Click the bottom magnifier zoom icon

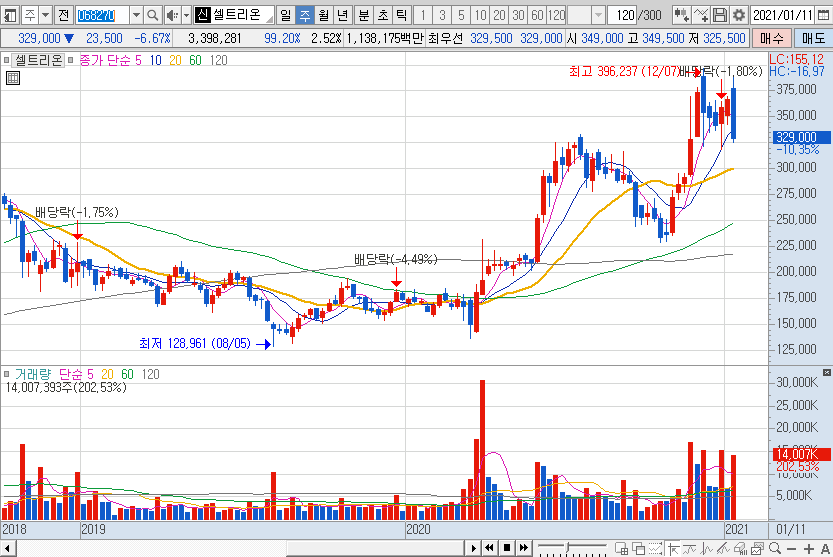(775, 548)
